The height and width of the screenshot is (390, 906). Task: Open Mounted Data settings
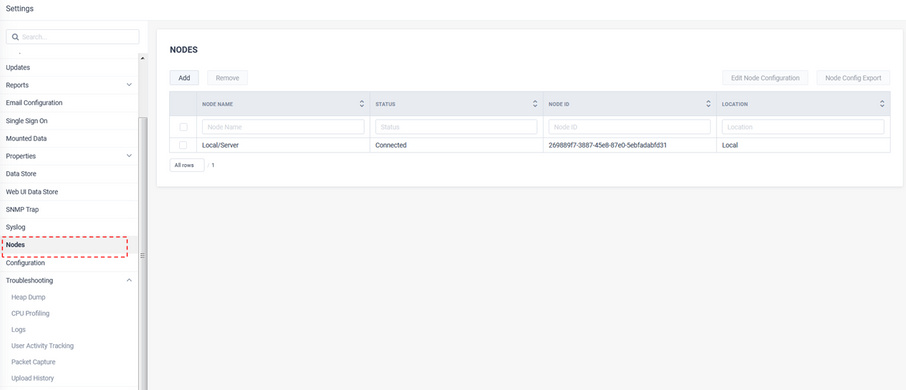pyautogui.click(x=27, y=139)
